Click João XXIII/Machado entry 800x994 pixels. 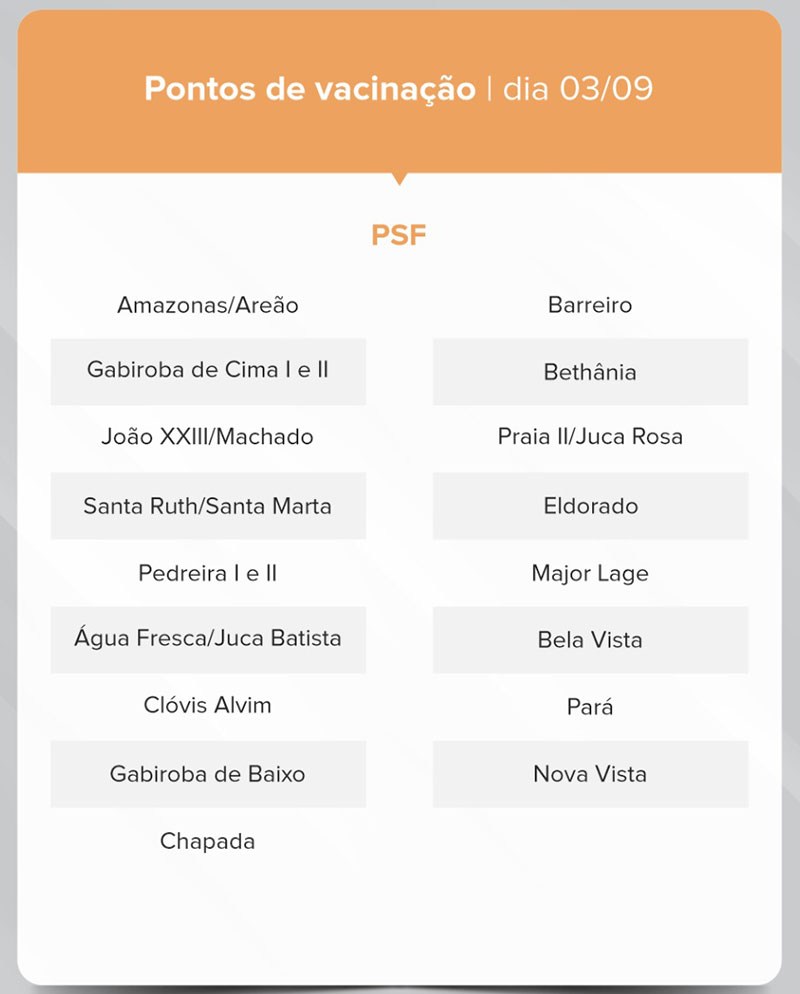tap(208, 437)
